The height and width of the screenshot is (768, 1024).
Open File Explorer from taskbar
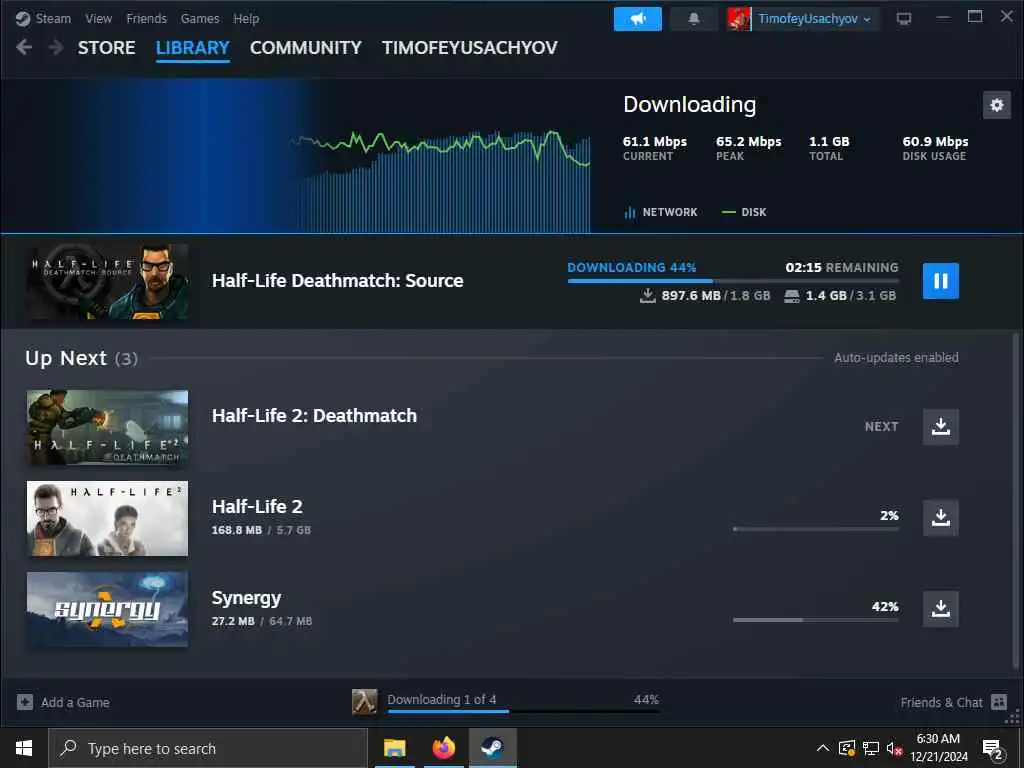click(394, 748)
